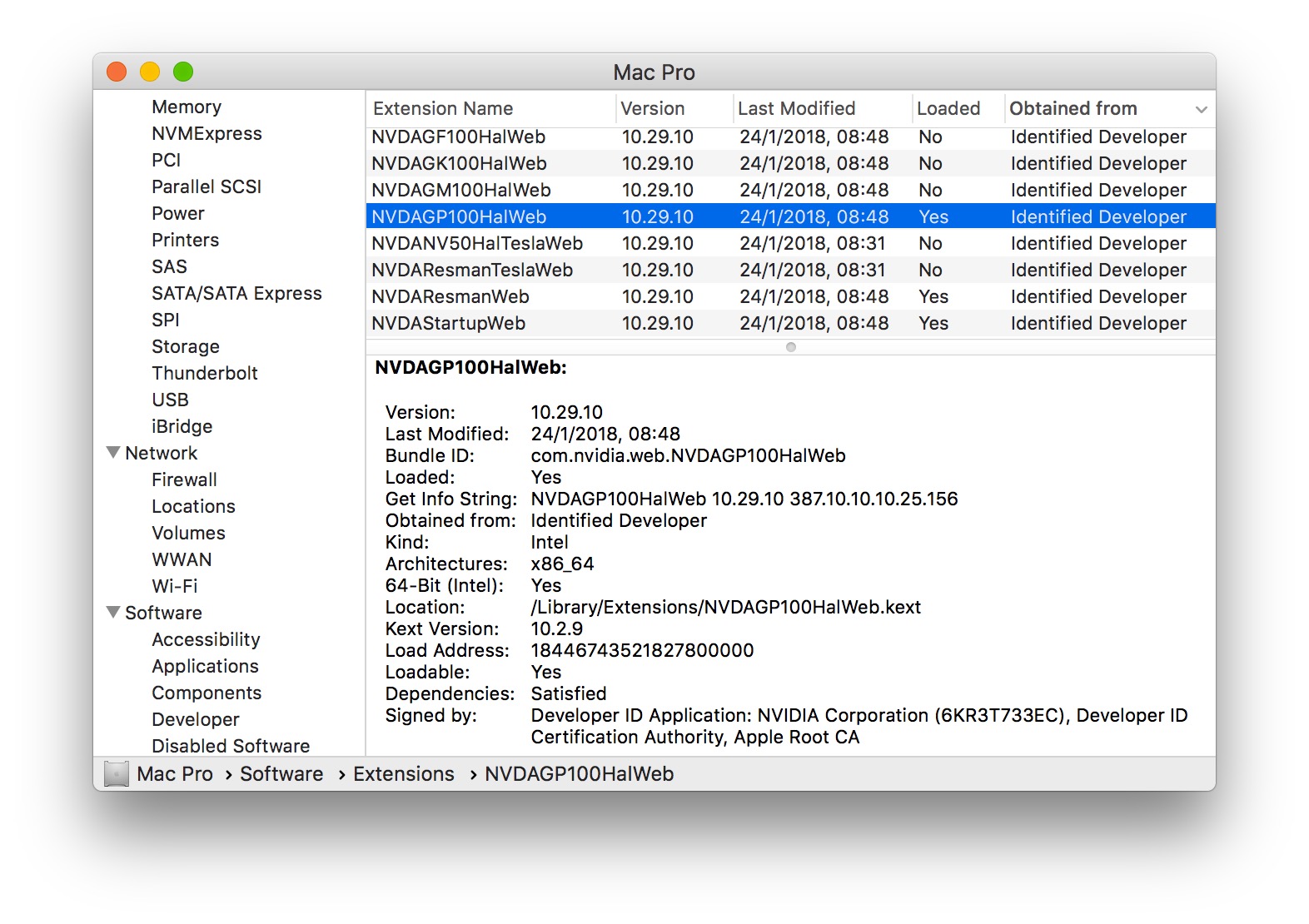Select the NVDAResmanTeslaWeb extension row
The image size is (1309, 924).
[x=790, y=270]
